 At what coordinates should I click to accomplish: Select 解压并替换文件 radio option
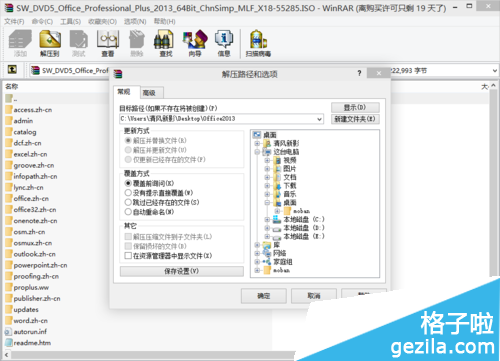(x=128, y=140)
